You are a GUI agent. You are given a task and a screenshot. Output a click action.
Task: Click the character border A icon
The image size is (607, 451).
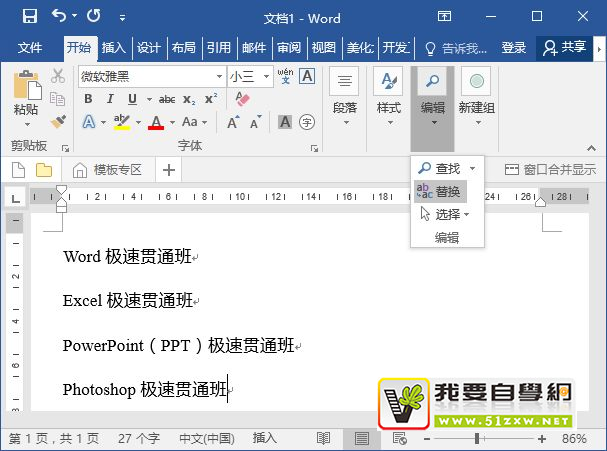pyautogui.click(x=307, y=76)
